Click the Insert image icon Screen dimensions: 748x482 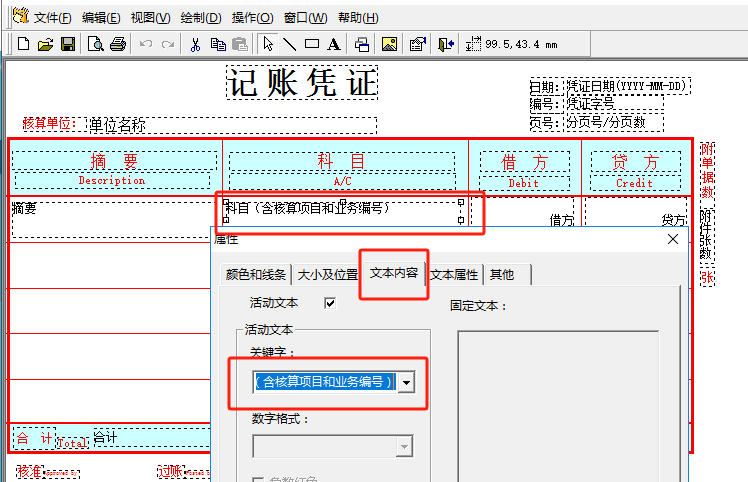[x=390, y=44]
